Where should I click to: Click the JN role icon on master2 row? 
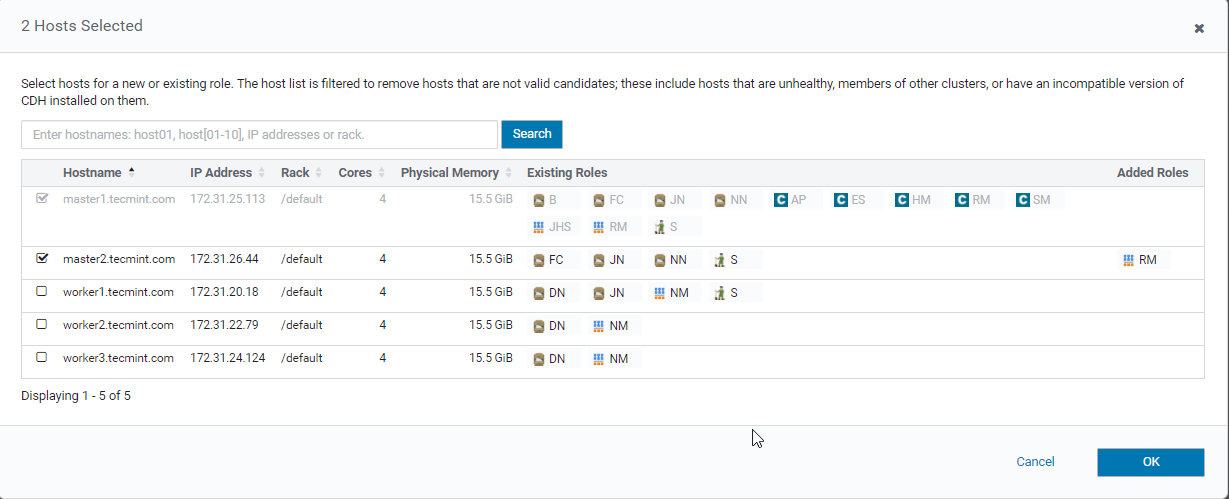tap(599, 260)
